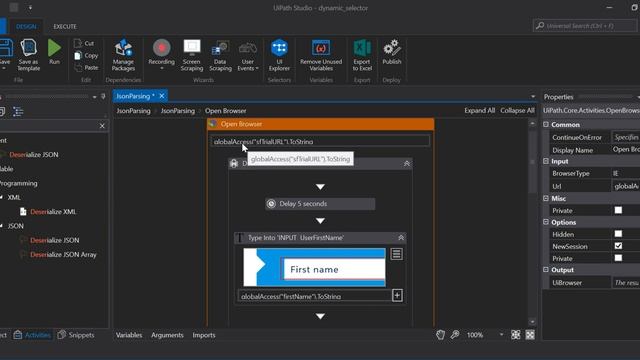
Task: Collapse the Input properties section
Action: click(x=546, y=161)
